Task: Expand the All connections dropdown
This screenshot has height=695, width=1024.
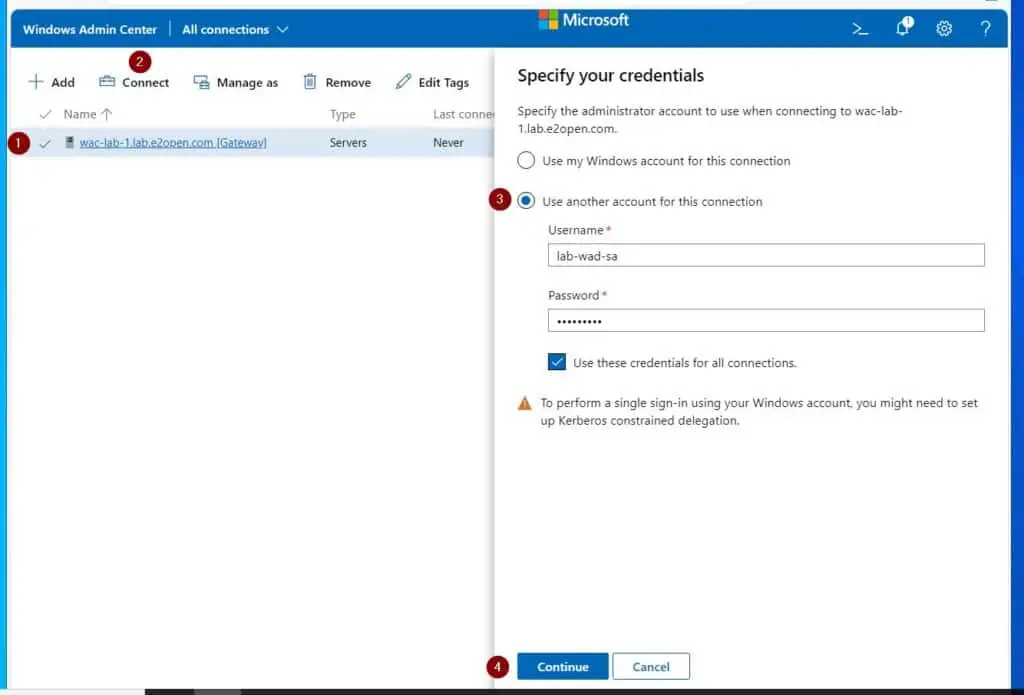Action: click(235, 29)
